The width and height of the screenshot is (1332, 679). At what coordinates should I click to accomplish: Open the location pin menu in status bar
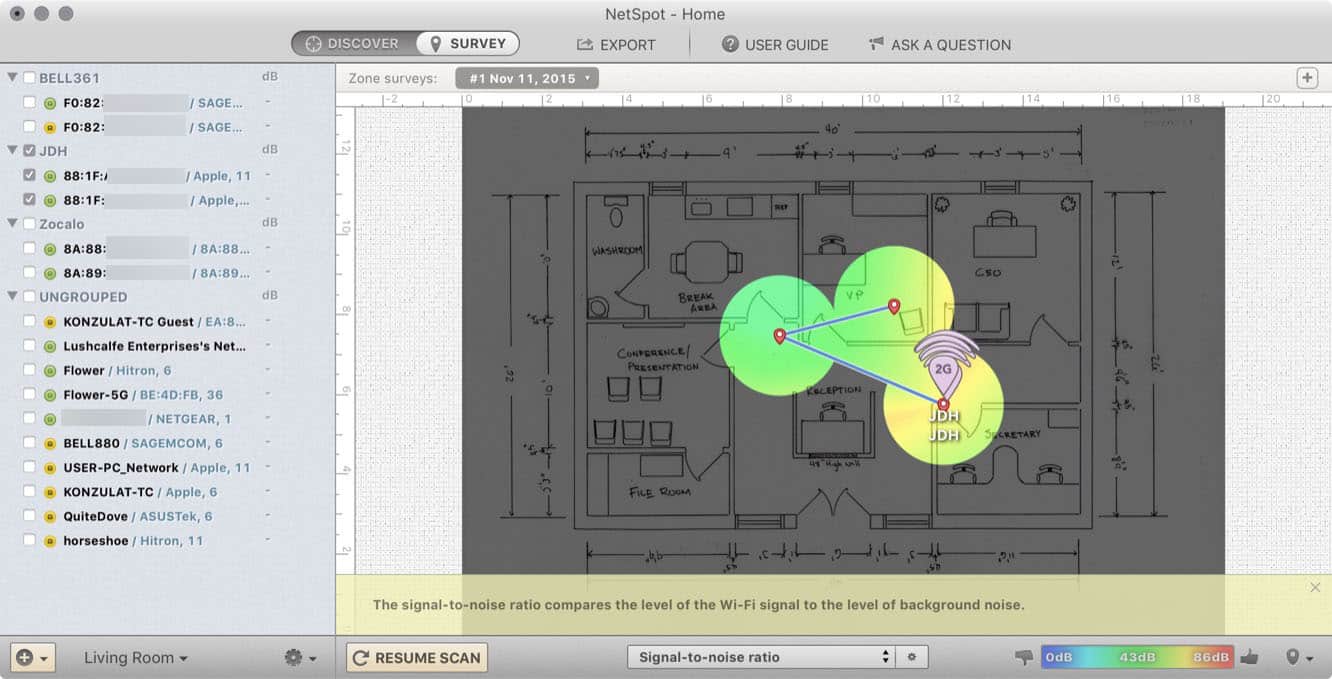pos(1299,657)
